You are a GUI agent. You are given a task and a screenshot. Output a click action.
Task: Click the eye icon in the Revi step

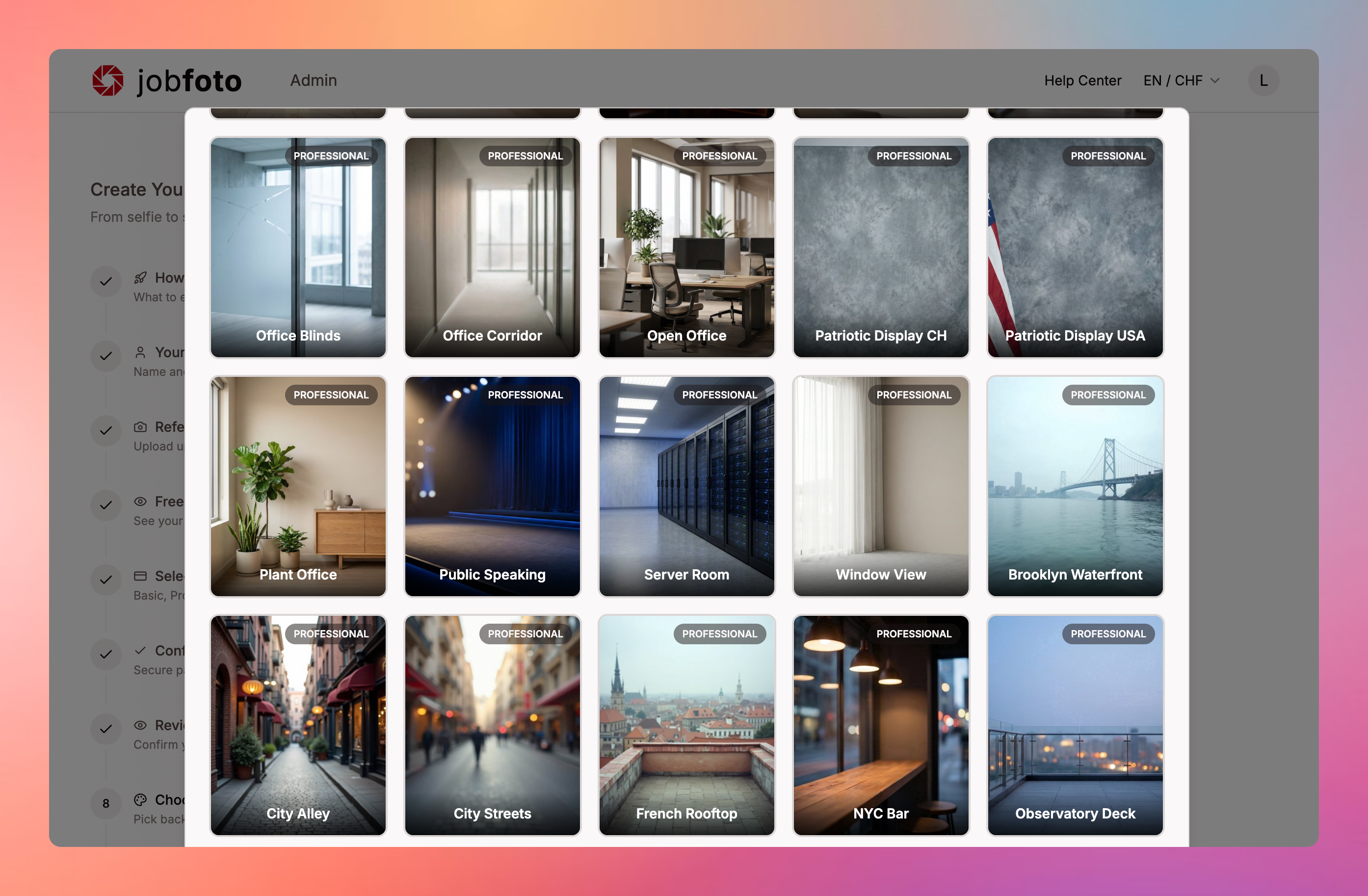pos(140,725)
